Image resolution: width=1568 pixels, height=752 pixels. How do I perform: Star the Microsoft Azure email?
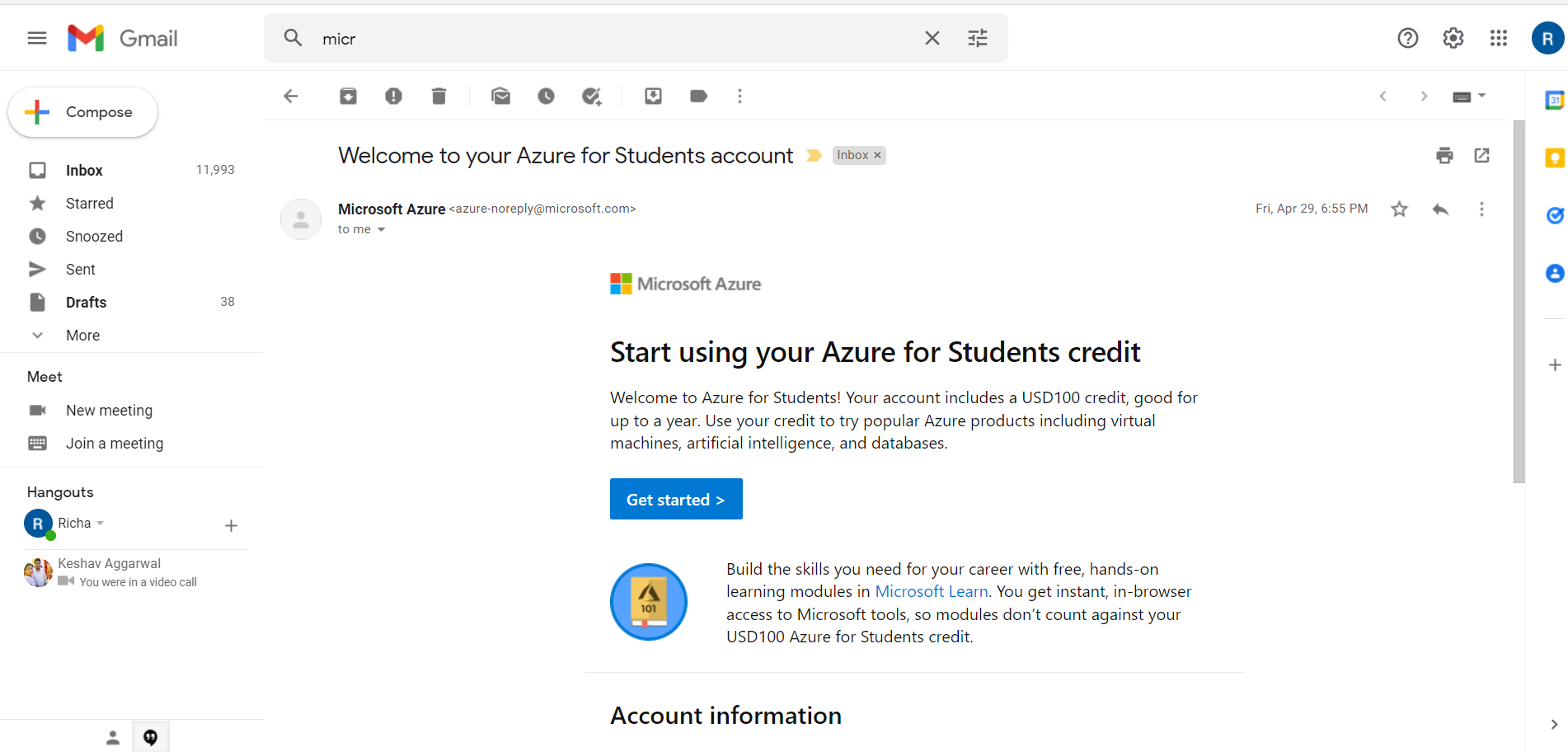[x=1399, y=209]
